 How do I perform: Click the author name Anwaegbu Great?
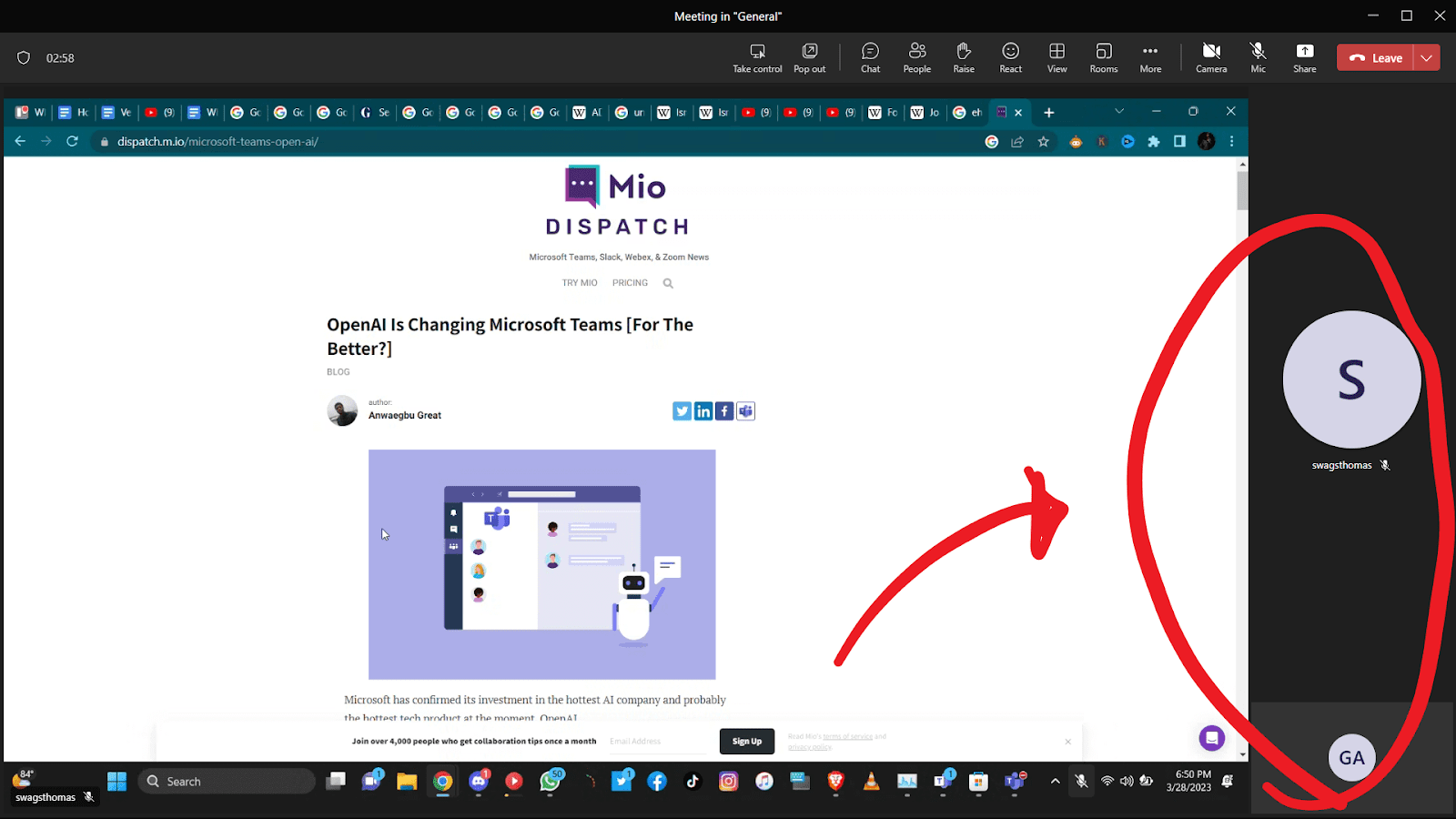click(x=405, y=415)
